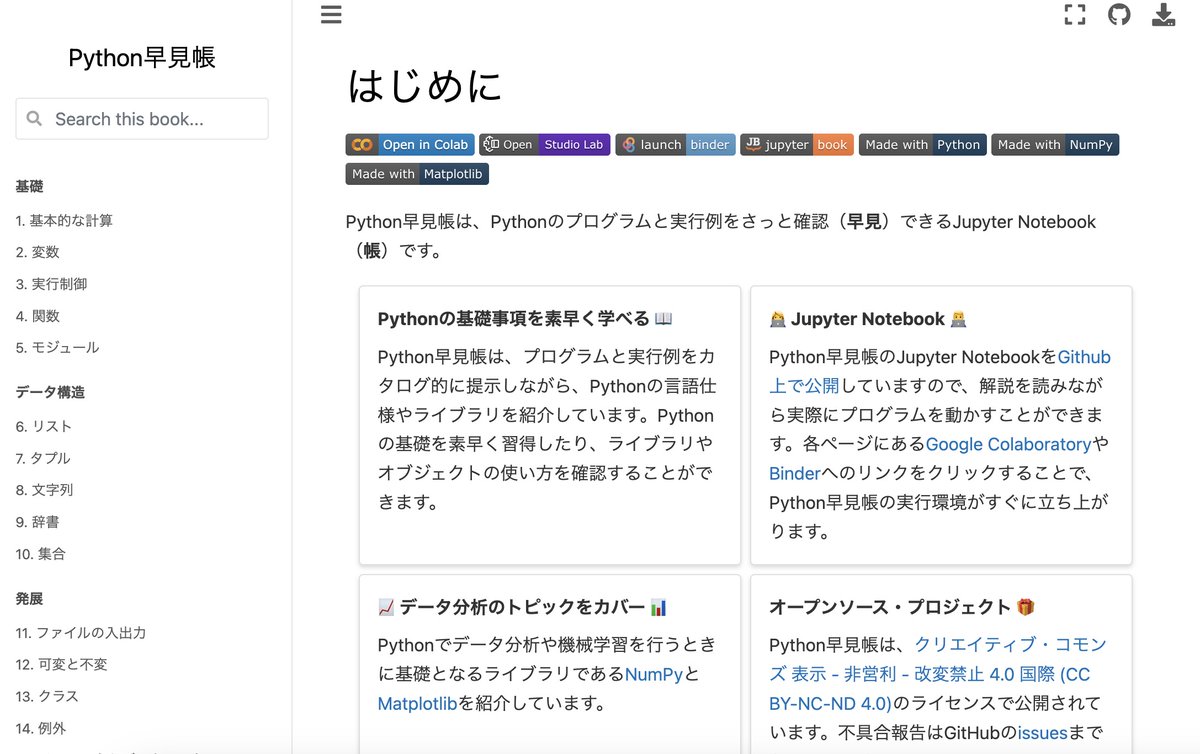This screenshot has height=754, width=1200.
Task: Click the Python早見帳 site title
Action: click(x=141, y=58)
